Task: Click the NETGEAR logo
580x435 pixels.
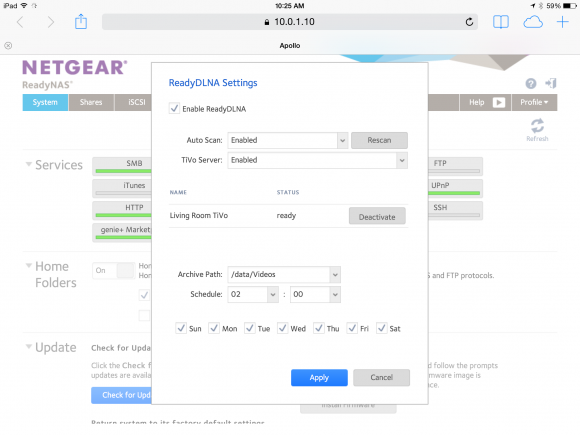Action: click(75, 67)
